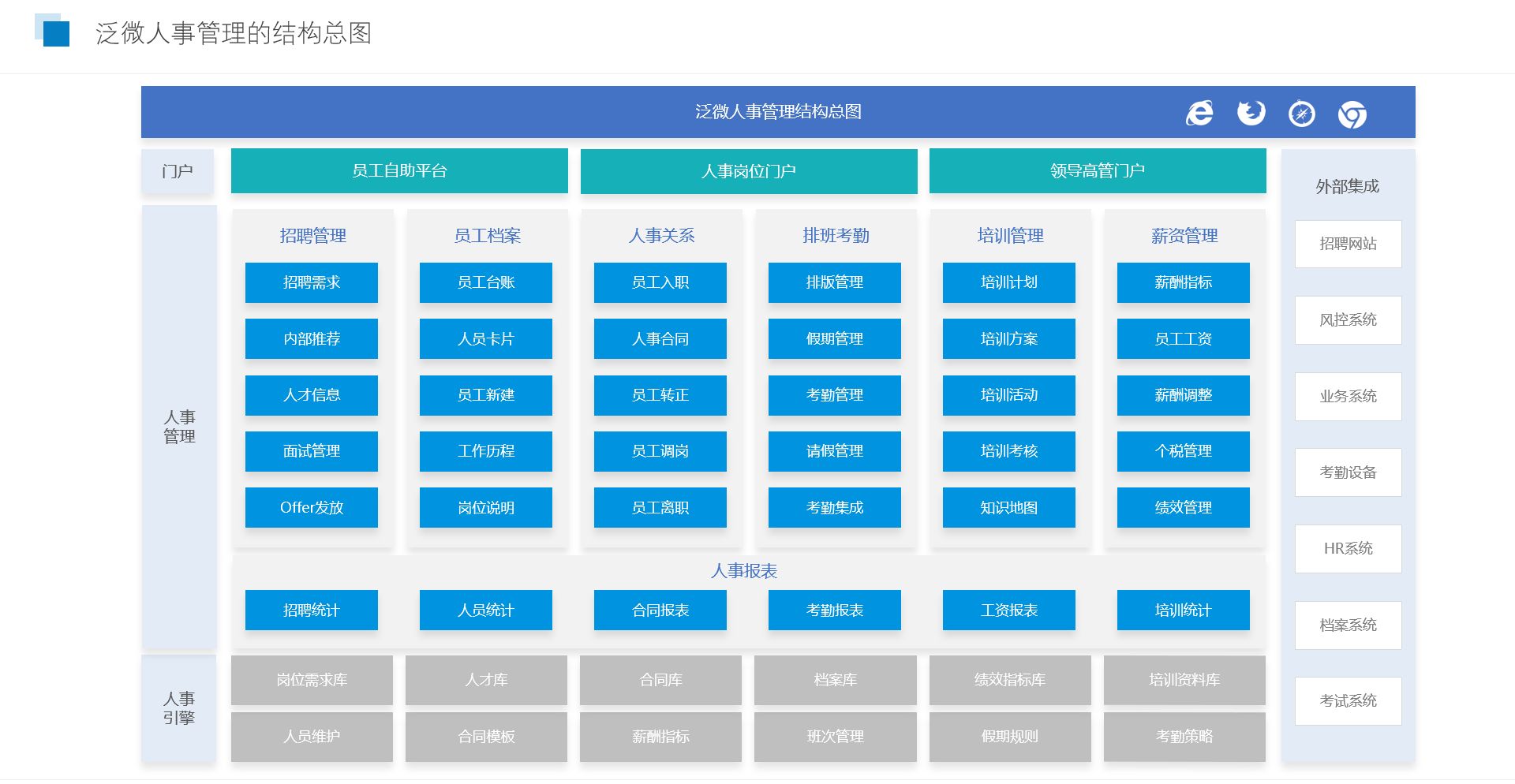Select the HR系统 integration box

click(x=1348, y=549)
